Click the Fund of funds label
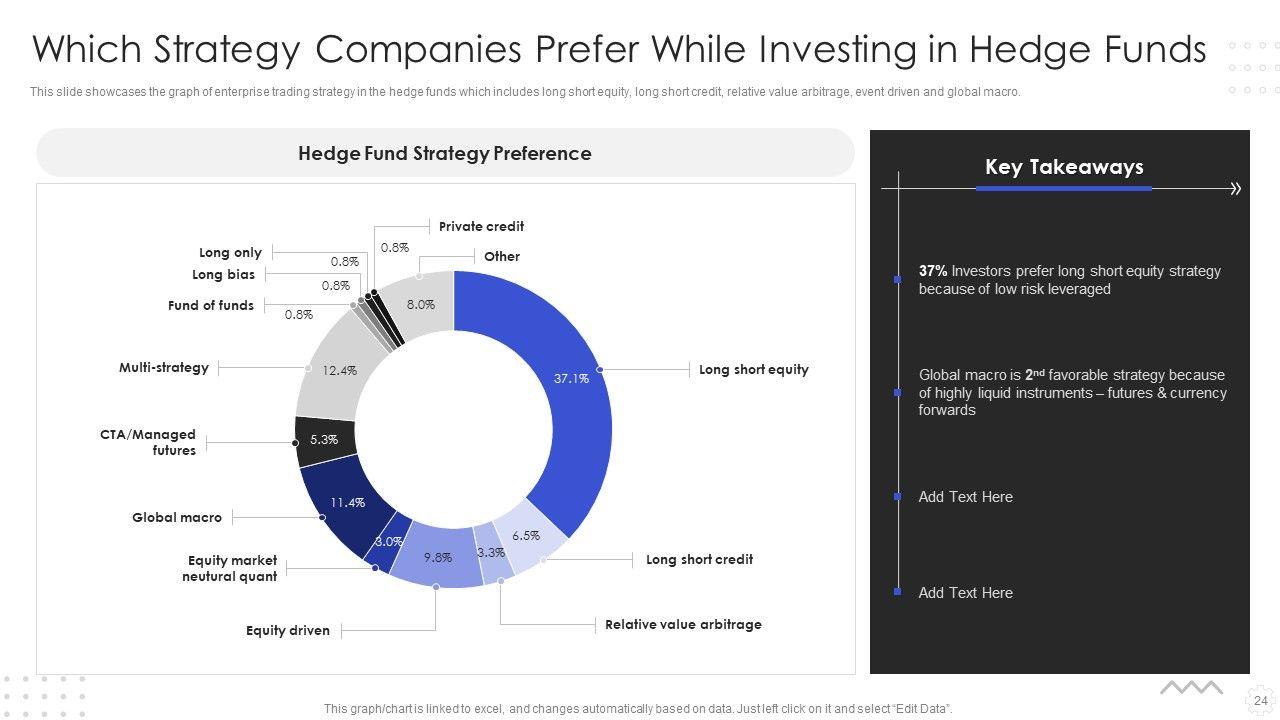The image size is (1280, 720). point(211,306)
